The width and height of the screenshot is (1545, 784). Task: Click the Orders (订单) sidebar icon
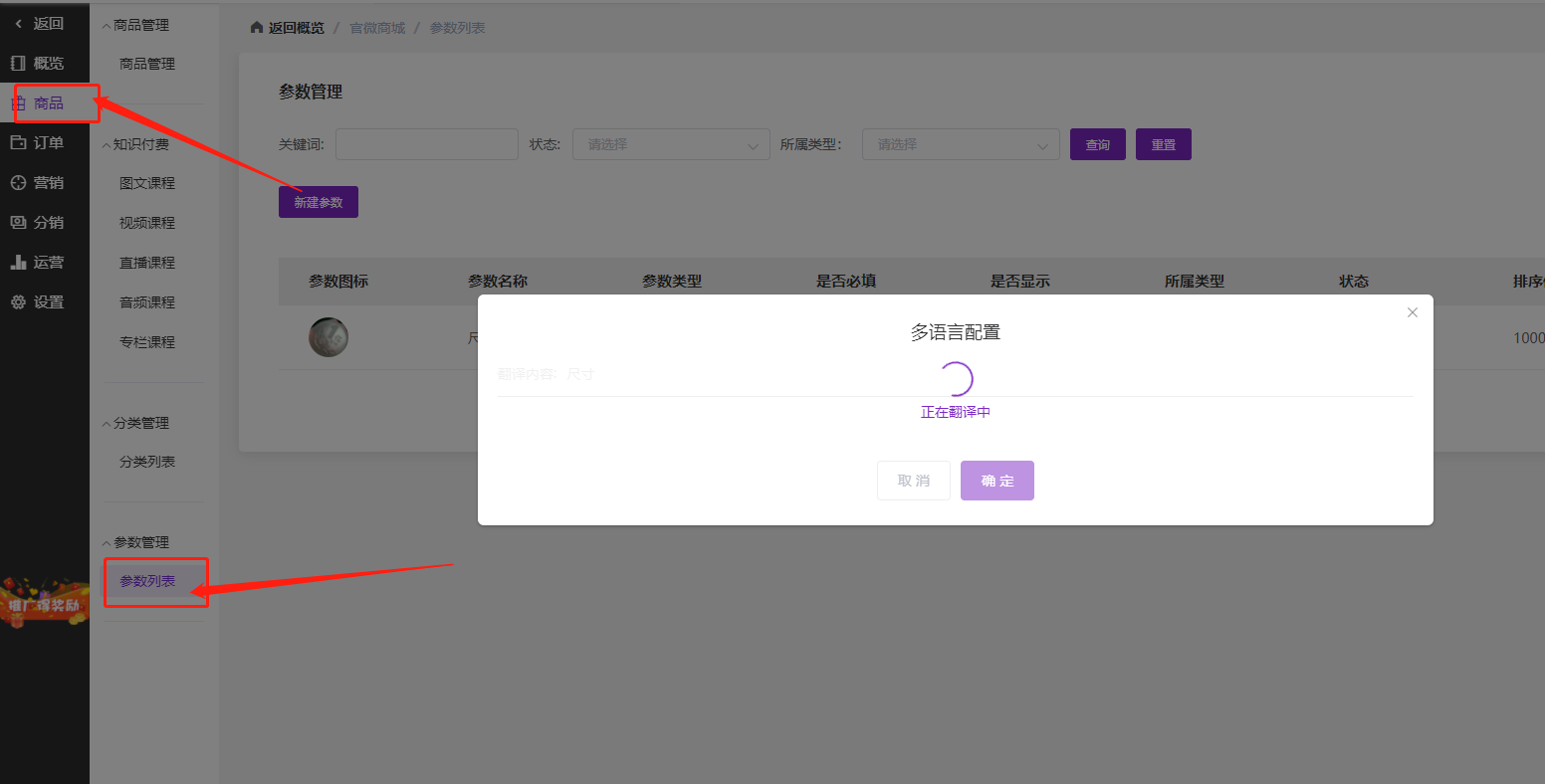[18, 143]
